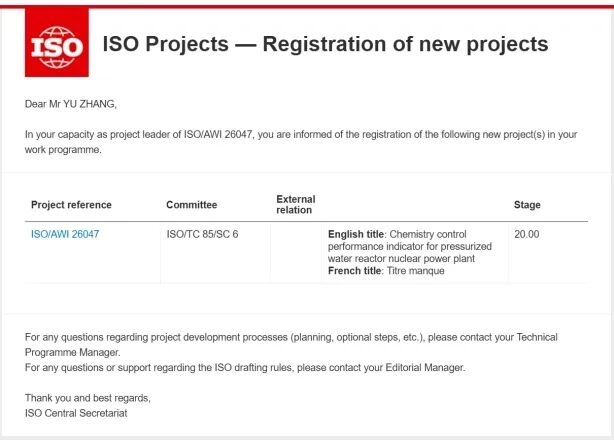This screenshot has width=614, height=441.
Task: Click the 'Project reference' column header
Action: pos(71,205)
